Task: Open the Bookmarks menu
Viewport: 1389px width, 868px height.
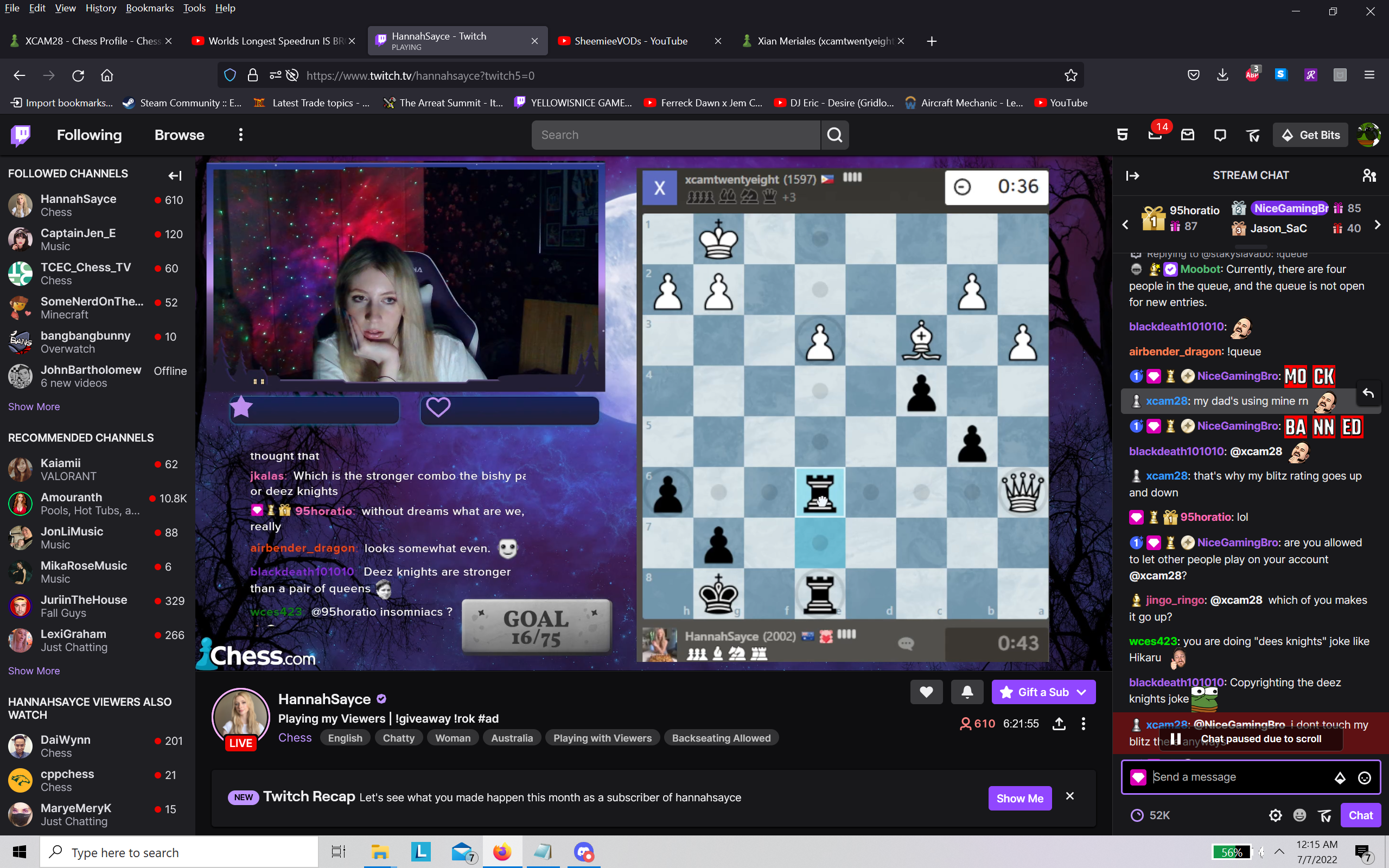Action: pyautogui.click(x=149, y=8)
